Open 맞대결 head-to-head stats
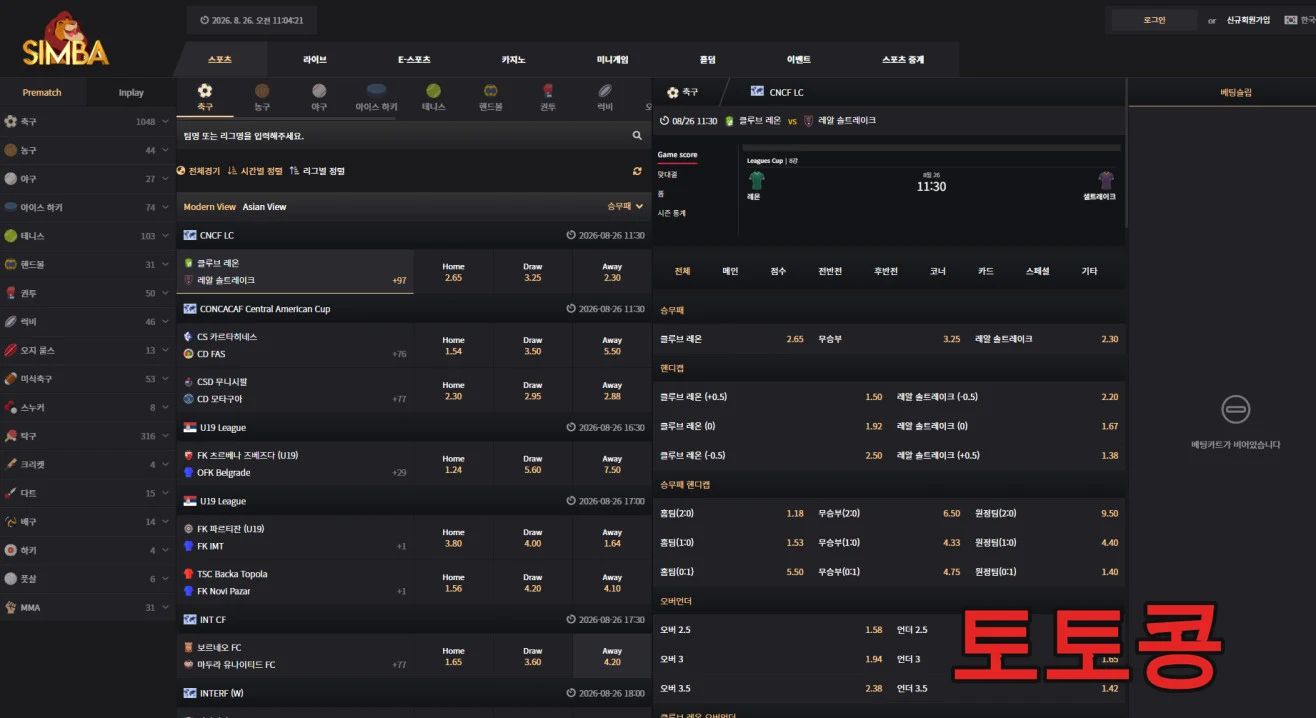 point(667,174)
